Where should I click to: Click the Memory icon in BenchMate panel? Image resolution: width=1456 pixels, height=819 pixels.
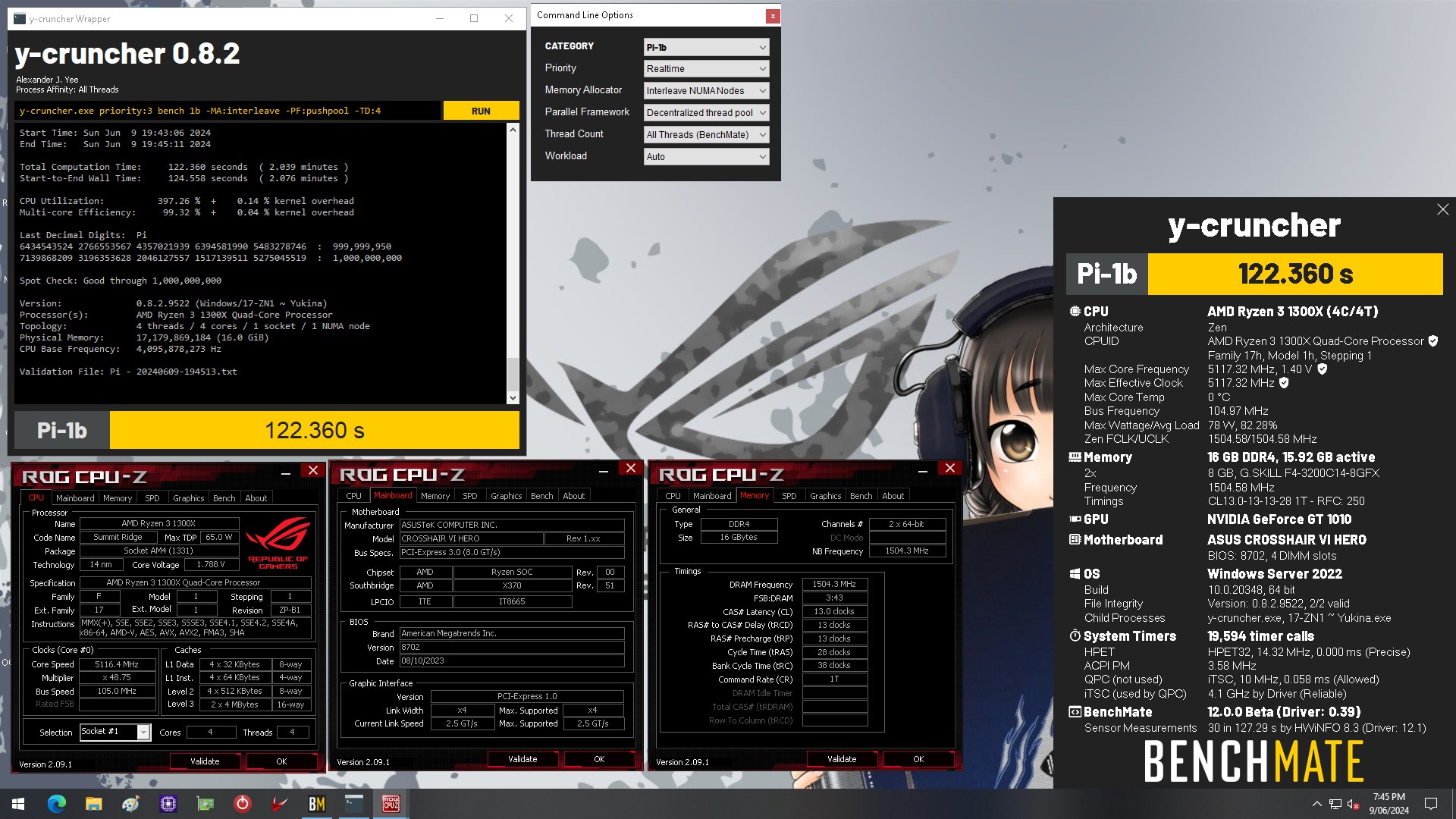point(1075,457)
